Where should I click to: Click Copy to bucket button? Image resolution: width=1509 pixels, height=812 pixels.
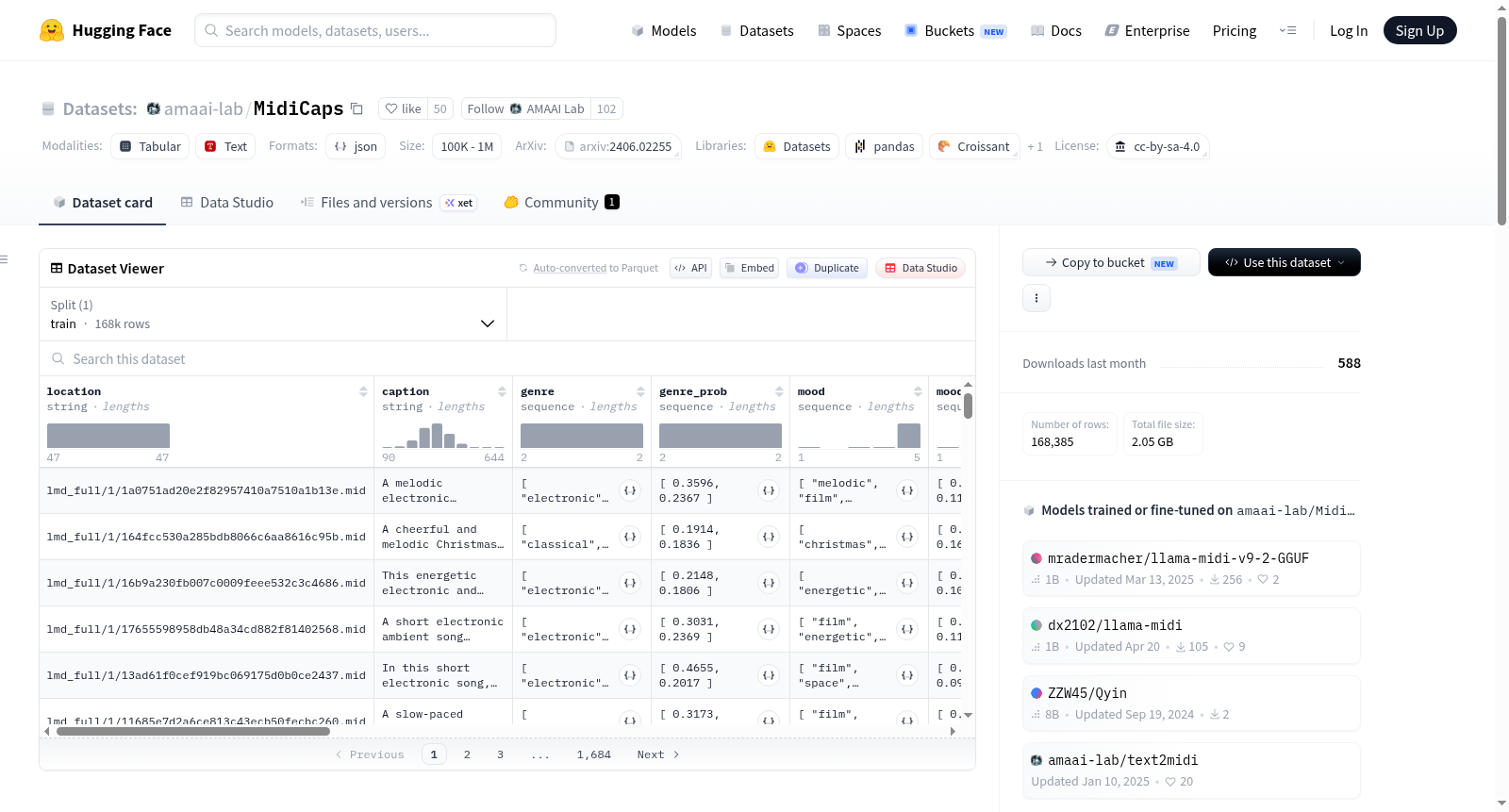(1111, 262)
